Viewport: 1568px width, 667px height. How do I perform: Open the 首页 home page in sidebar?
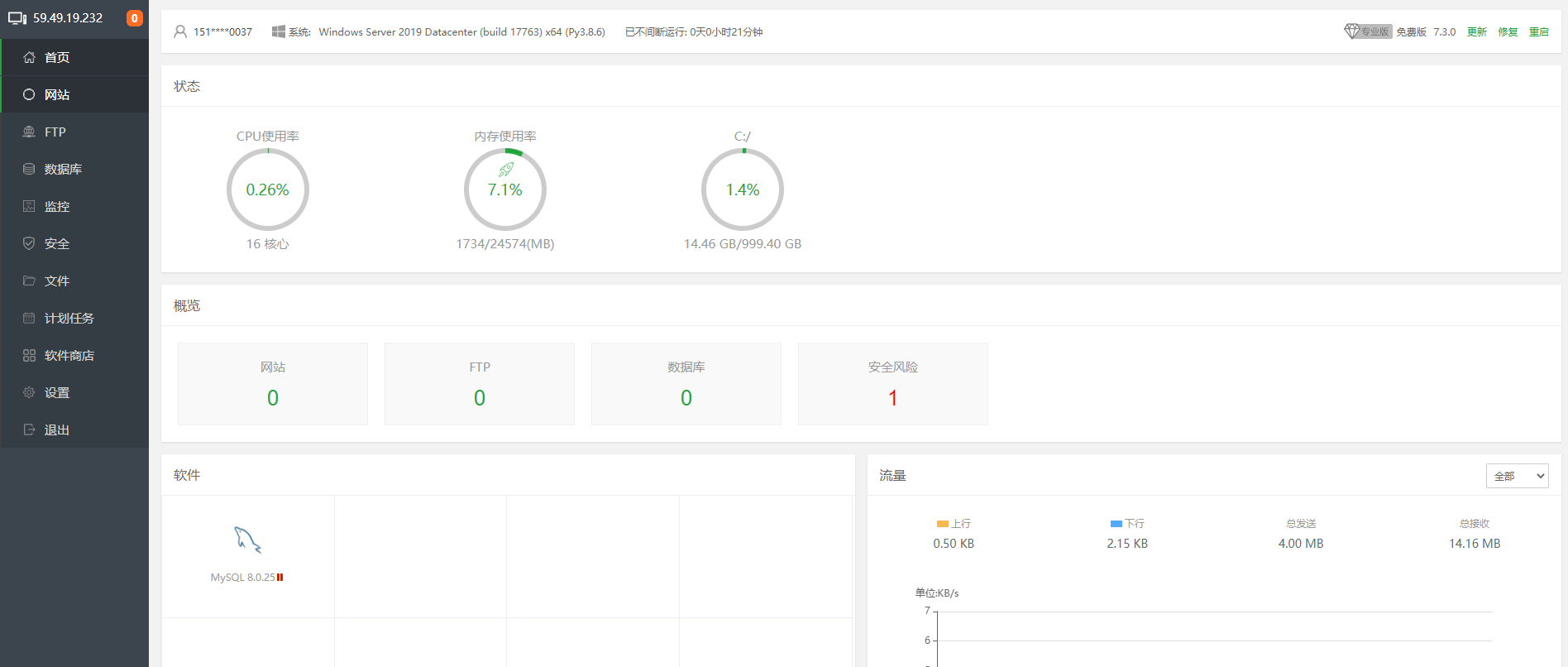pyautogui.click(x=75, y=57)
